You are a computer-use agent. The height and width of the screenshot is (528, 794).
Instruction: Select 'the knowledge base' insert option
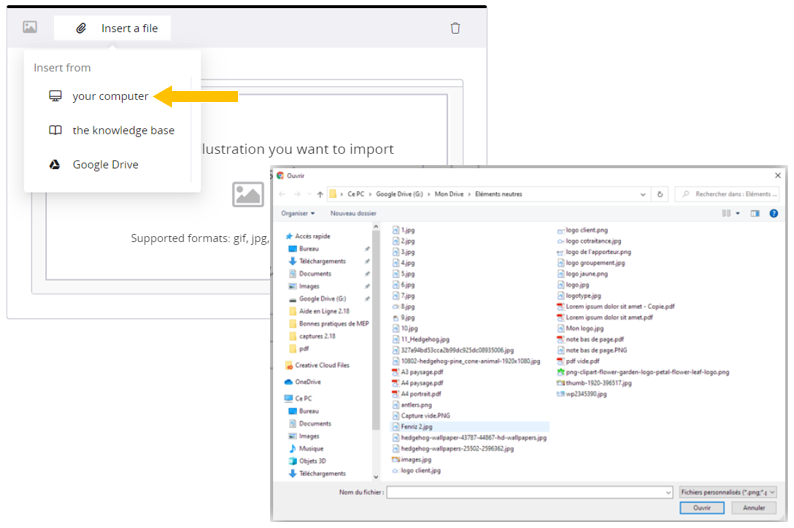tap(122, 130)
